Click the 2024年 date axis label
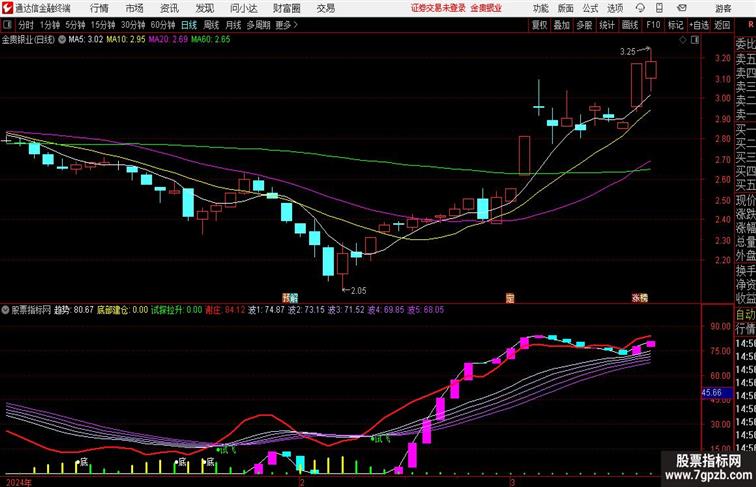The height and width of the screenshot is (487, 756). coord(19,482)
